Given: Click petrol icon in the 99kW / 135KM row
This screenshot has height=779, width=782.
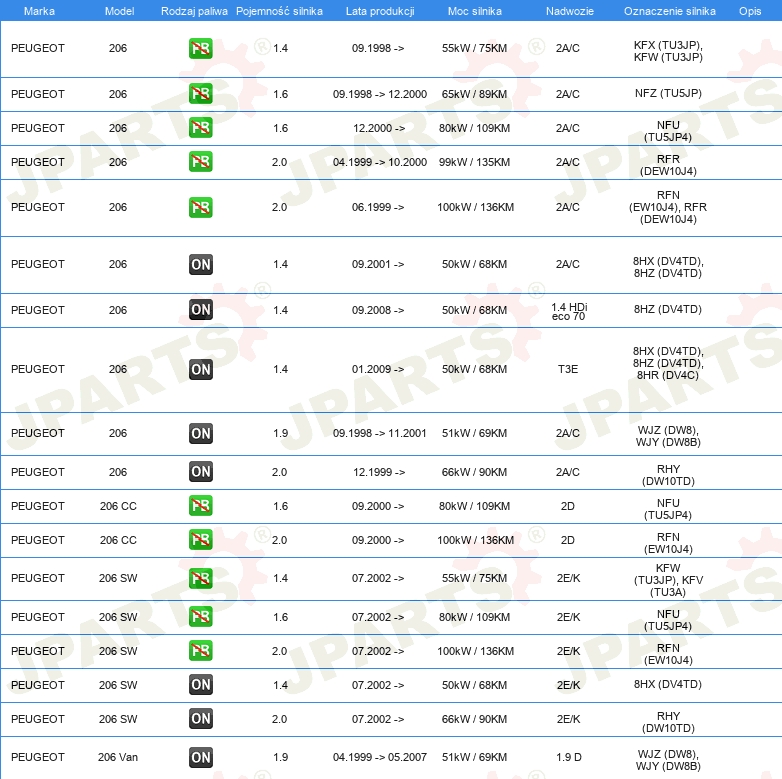Looking at the screenshot, I should coord(201,162).
